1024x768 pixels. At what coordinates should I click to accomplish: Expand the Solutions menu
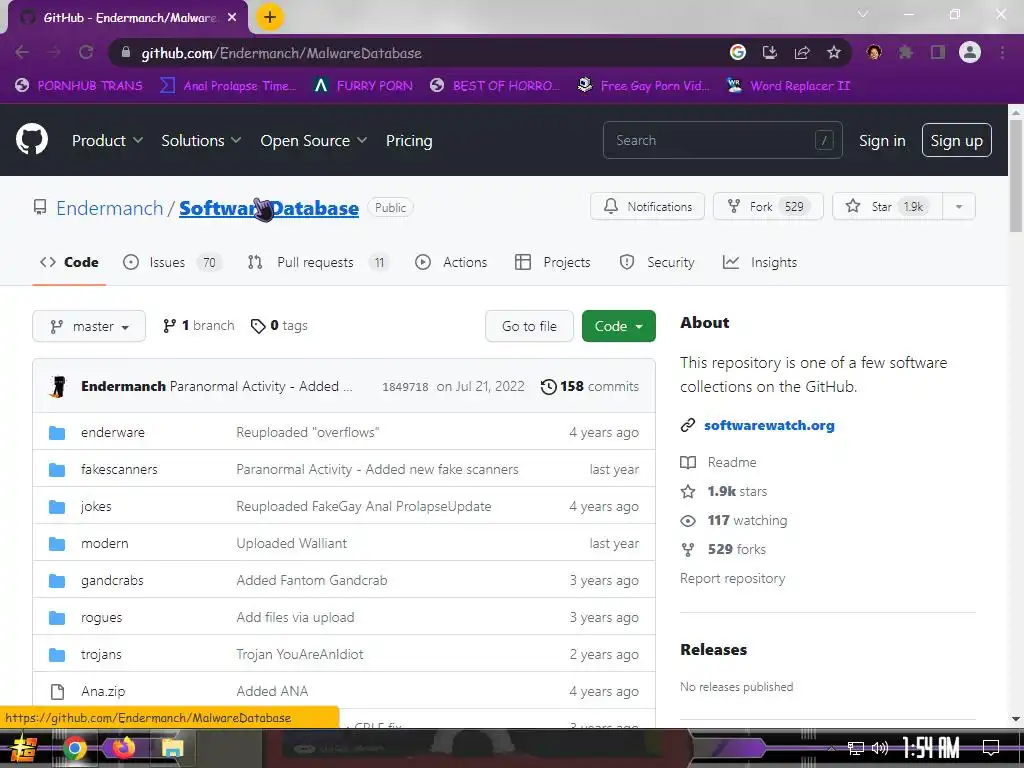tap(201, 140)
